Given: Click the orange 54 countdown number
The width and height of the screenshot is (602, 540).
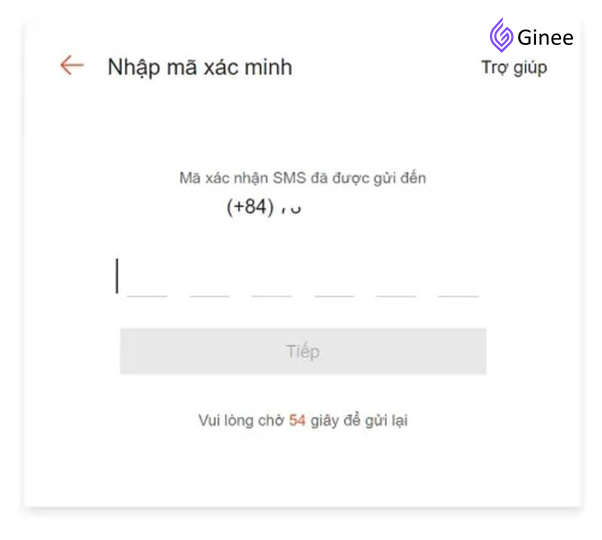Looking at the screenshot, I should tap(297, 420).
